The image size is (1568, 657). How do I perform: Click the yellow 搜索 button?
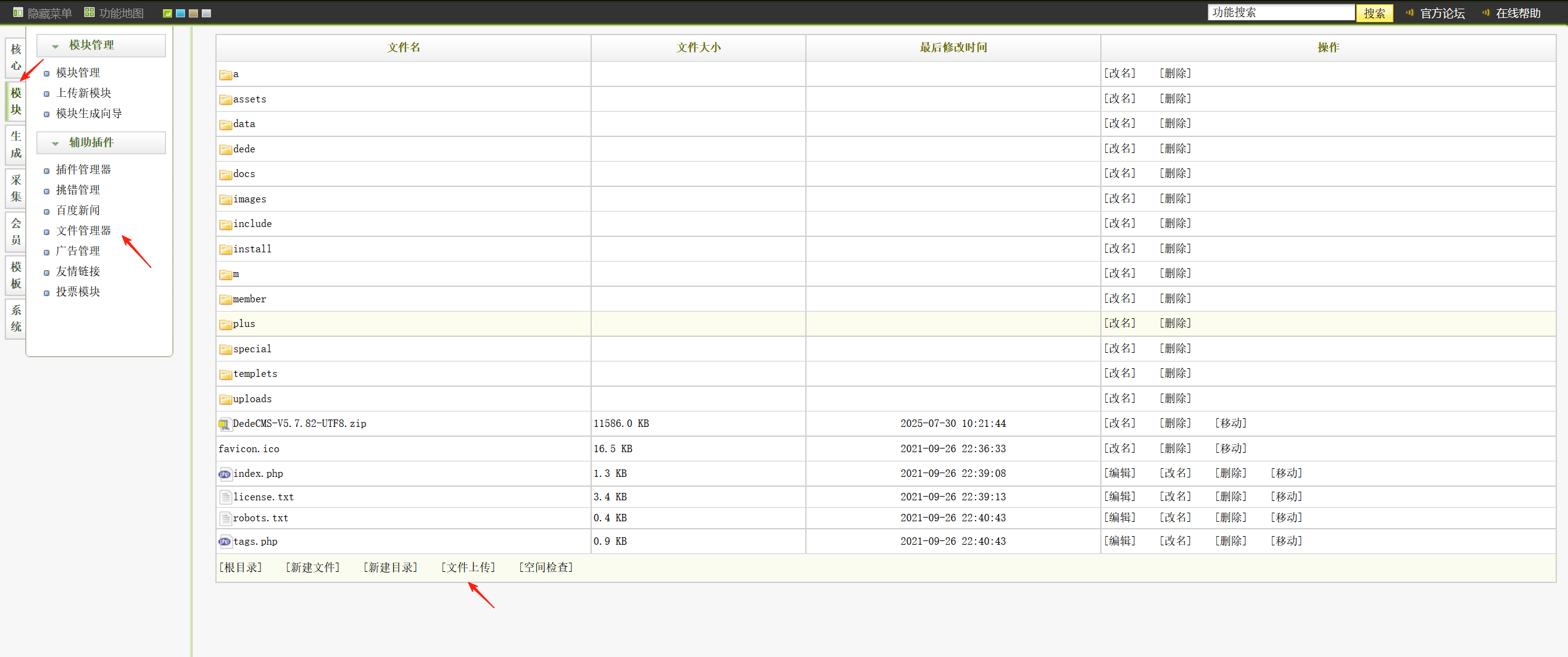(x=1374, y=13)
